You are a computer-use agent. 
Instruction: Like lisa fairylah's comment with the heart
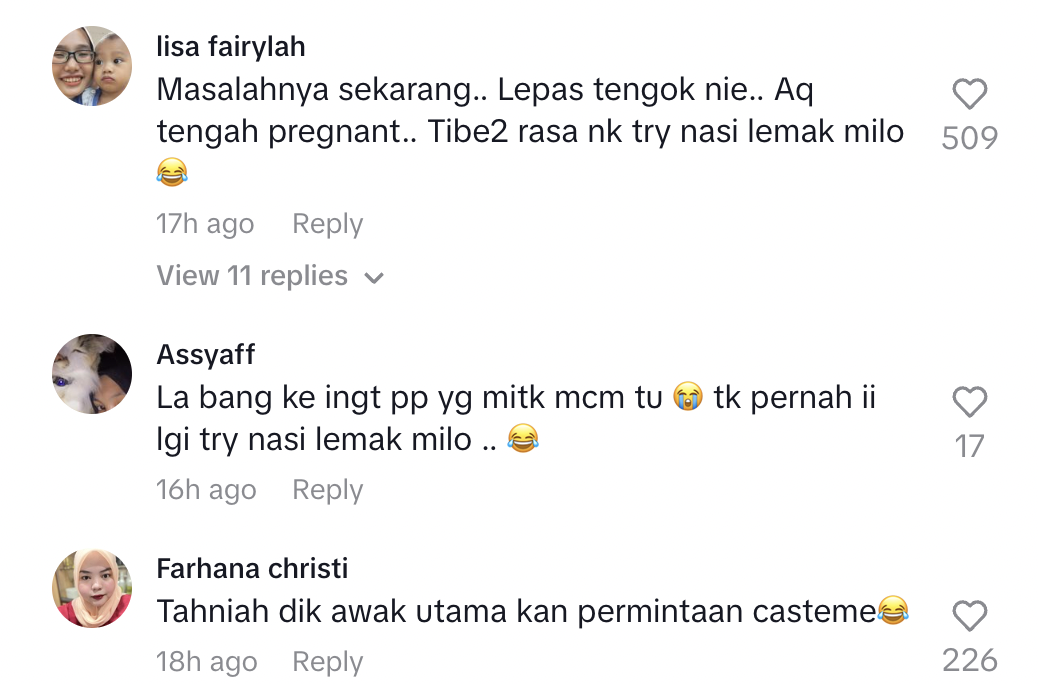click(x=969, y=95)
